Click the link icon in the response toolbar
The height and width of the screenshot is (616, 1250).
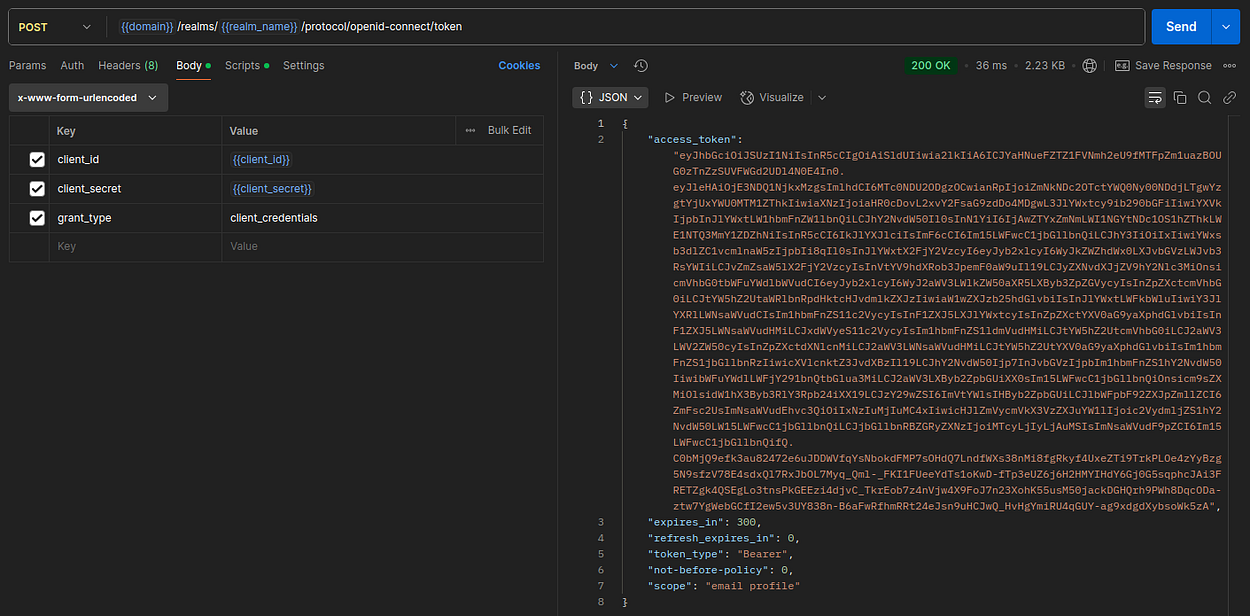[x=1230, y=97]
